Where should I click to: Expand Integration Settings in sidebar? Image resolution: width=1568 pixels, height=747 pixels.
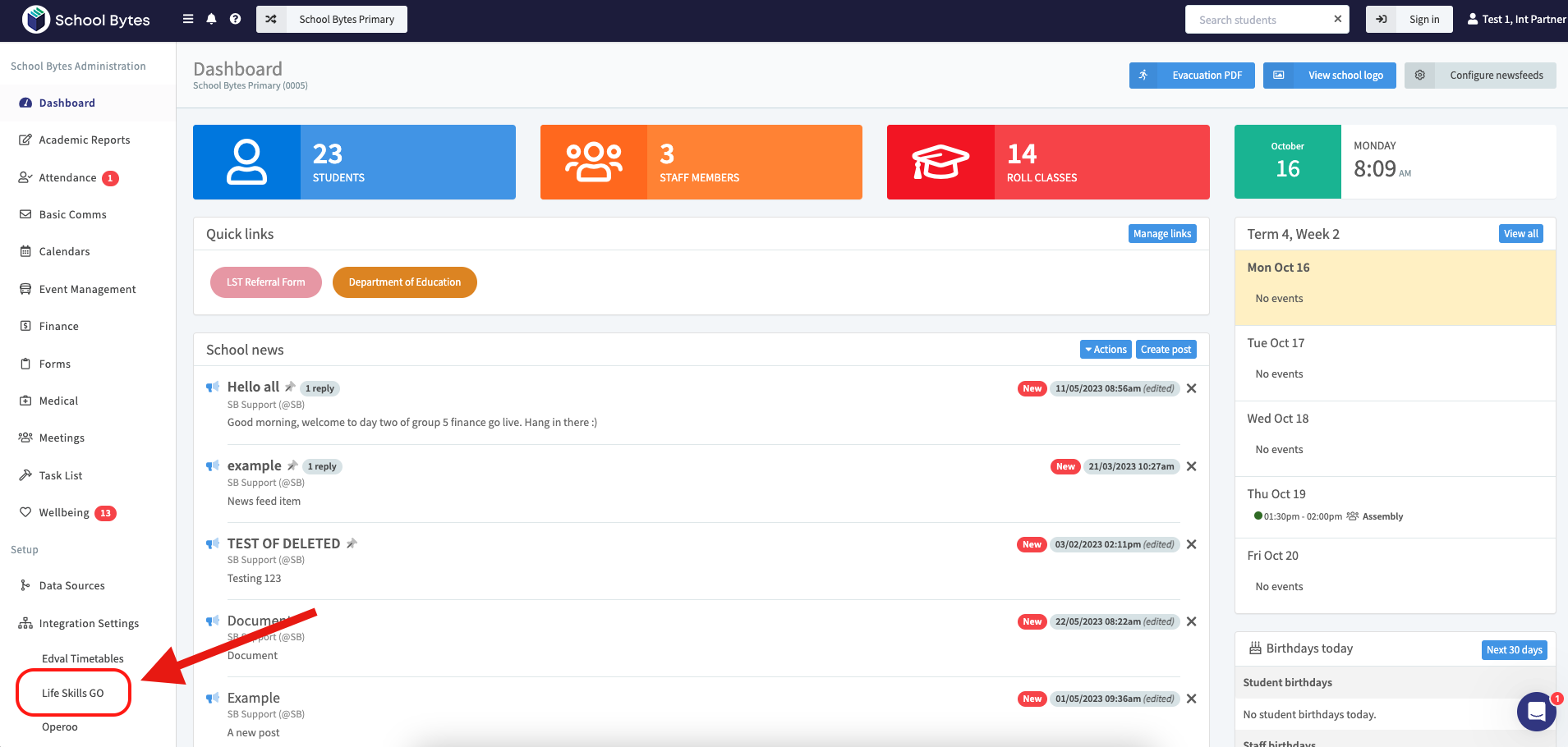[x=89, y=623]
